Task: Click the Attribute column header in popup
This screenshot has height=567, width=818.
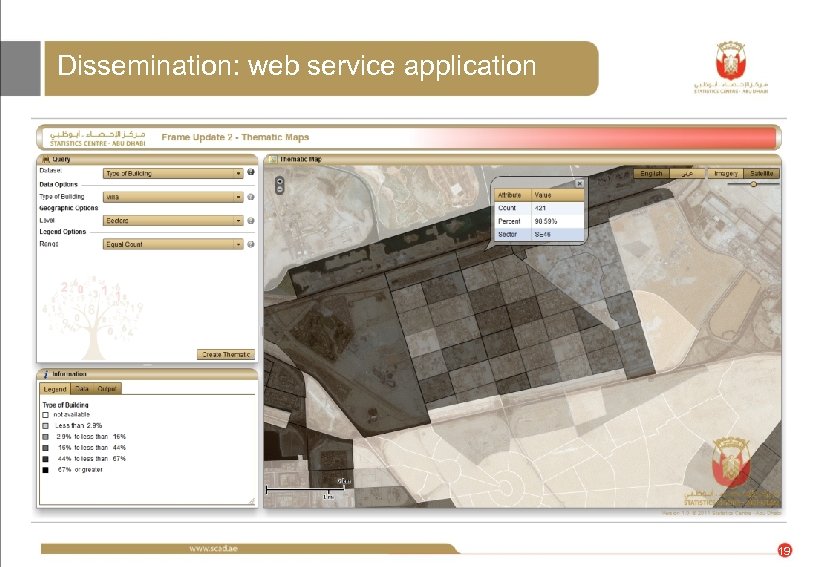Action: 513,195
